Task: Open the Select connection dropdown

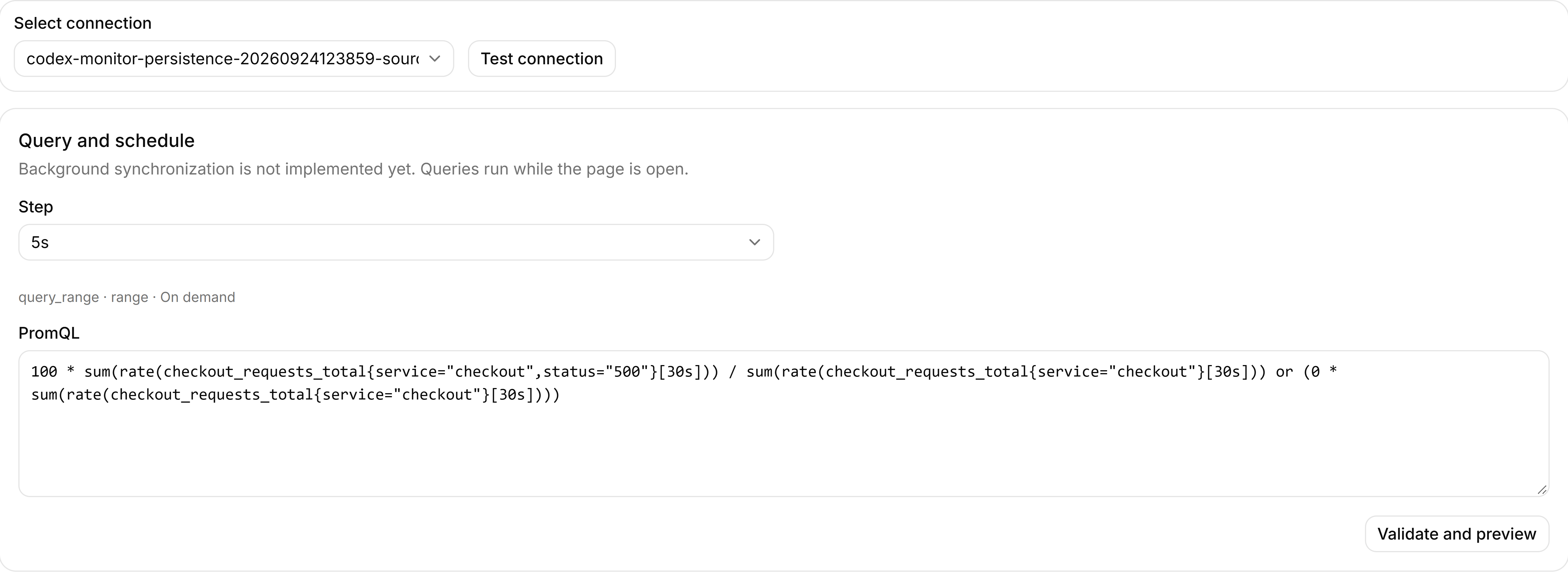Action: (234, 59)
